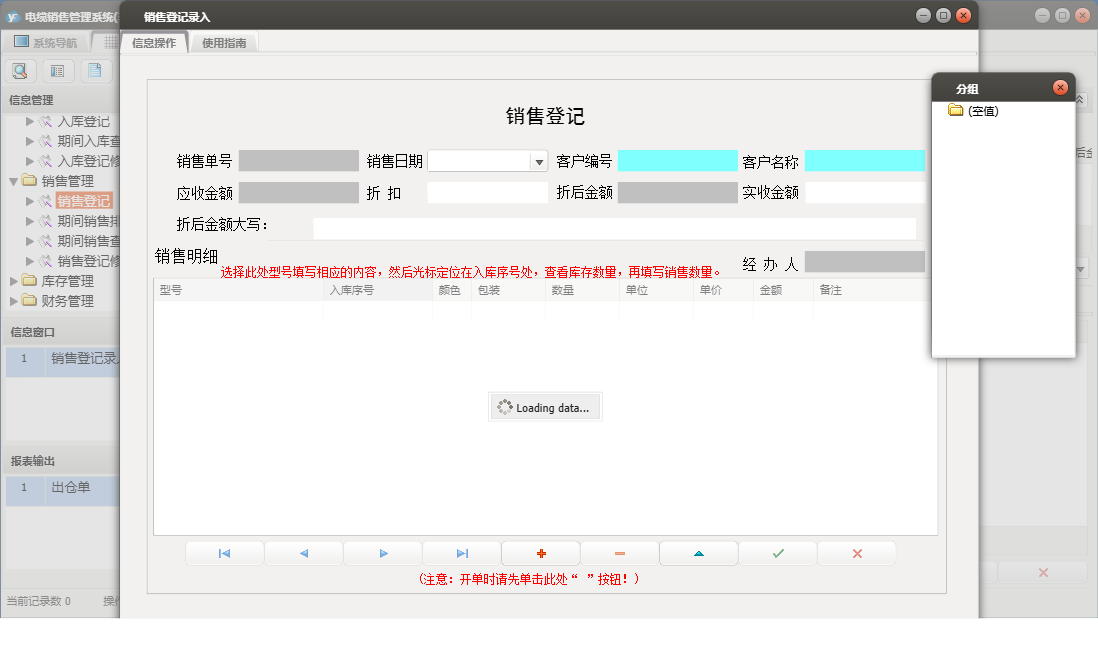The width and height of the screenshot is (1098, 670).
Task: Select the search magnifier icon in toolbar
Action: [20, 70]
